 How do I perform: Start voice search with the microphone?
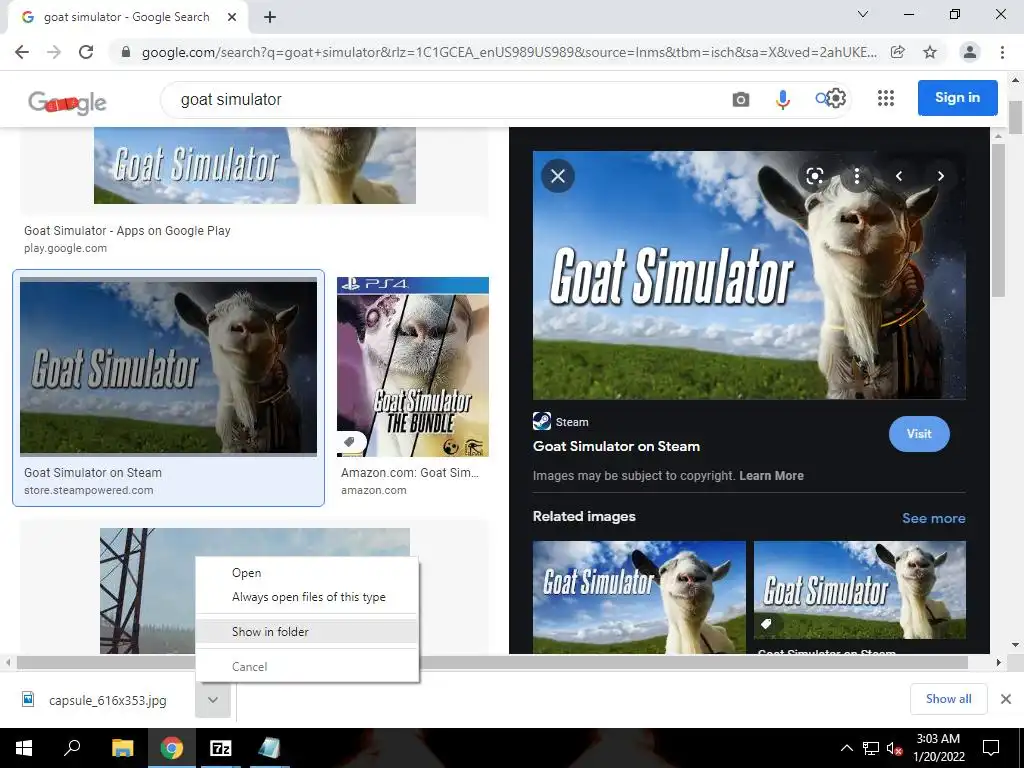click(x=782, y=99)
